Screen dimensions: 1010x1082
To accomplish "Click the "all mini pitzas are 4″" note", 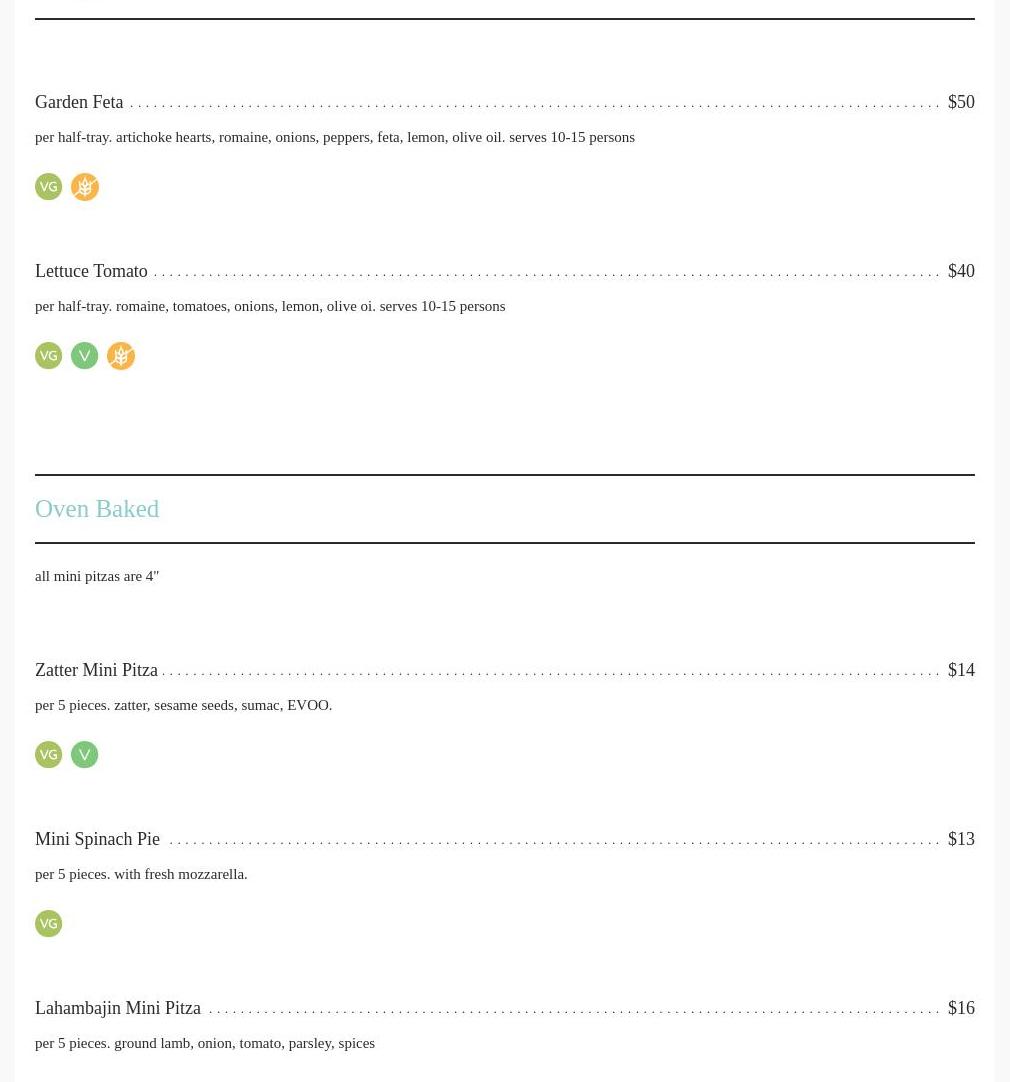I will point(97,576).
